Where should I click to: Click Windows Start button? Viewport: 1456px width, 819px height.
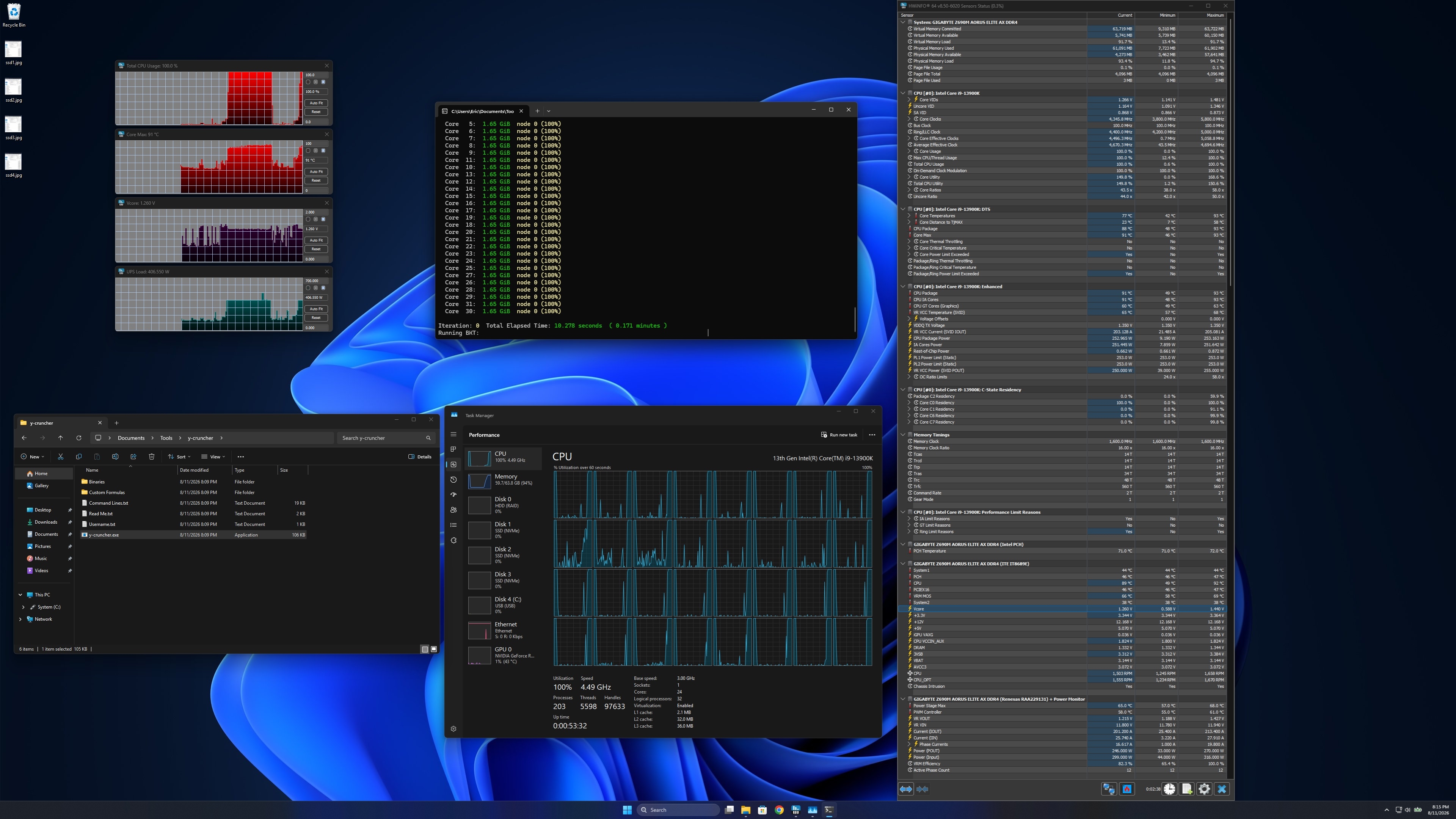click(627, 810)
